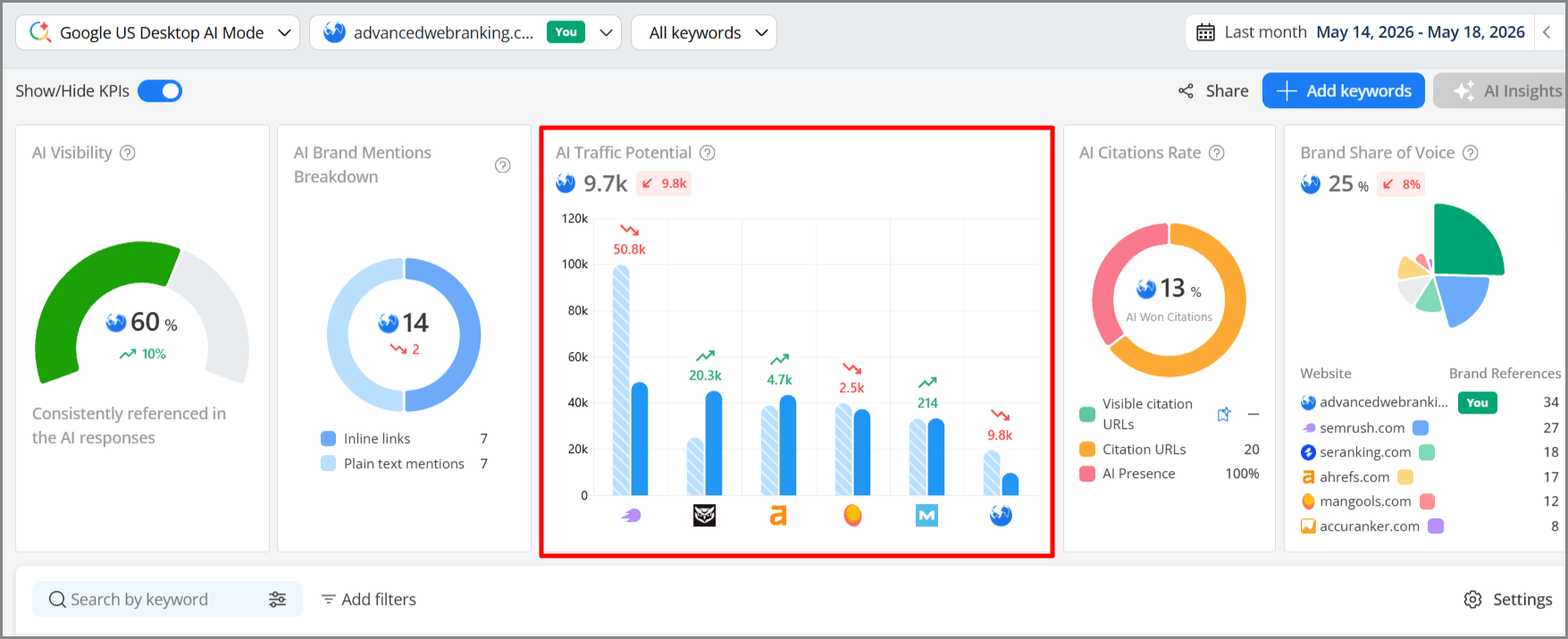Image resolution: width=1568 pixels, height=639 pixels.
Task: Click the semrush.com blue color swatch
Action: [1421, 428]
